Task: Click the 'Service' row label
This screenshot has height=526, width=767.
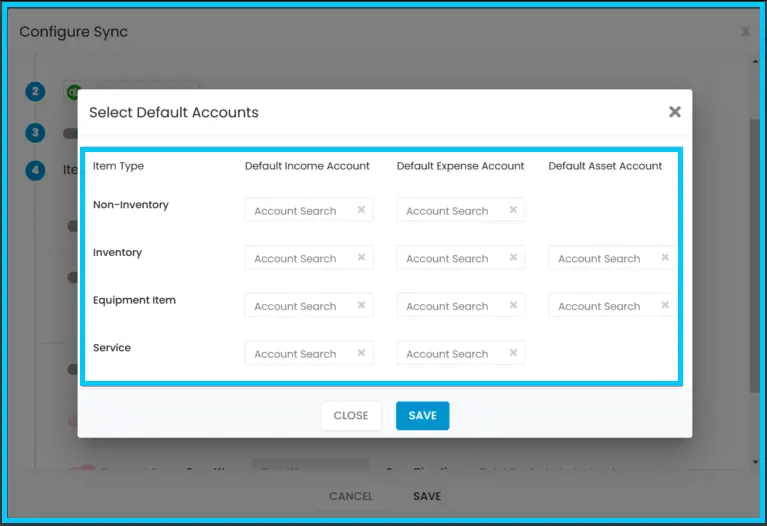Action: [112, 348]
